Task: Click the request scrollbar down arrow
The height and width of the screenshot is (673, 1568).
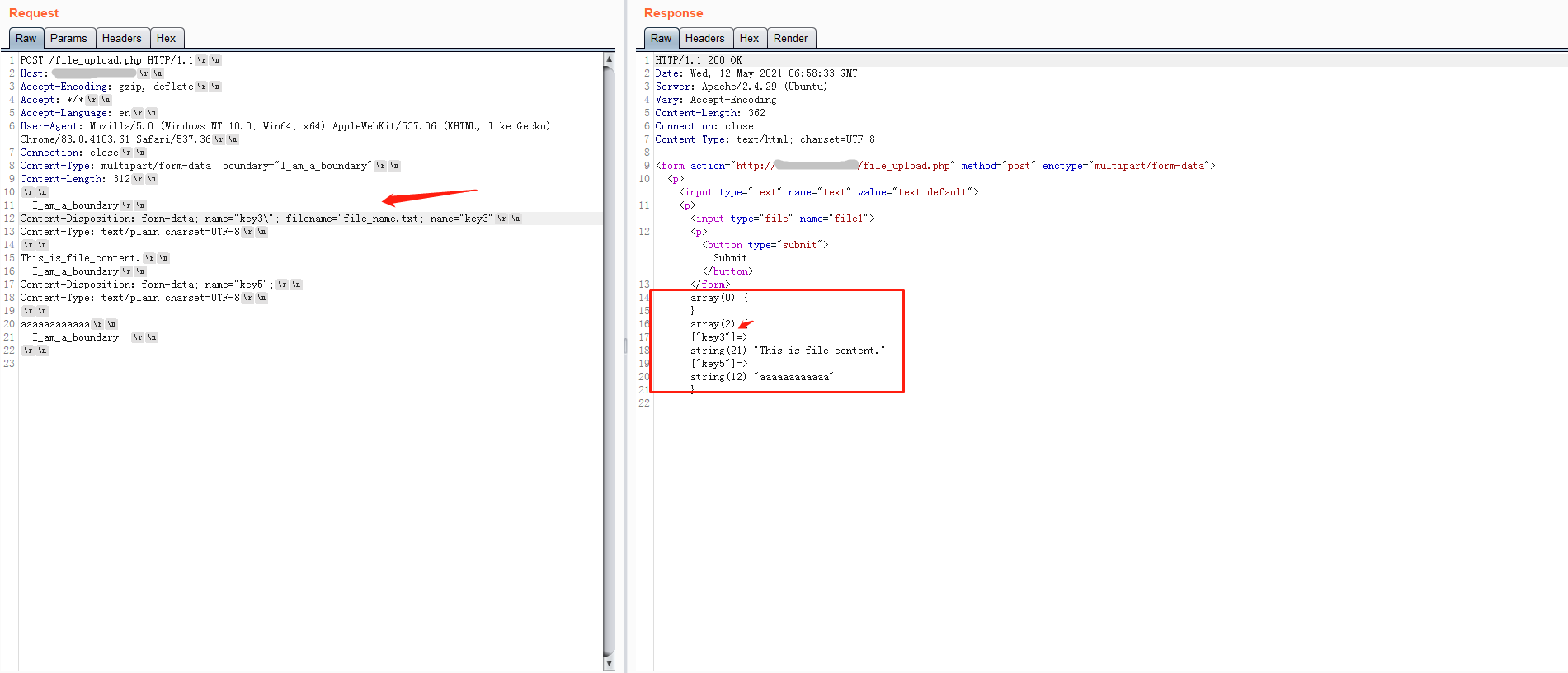Action: point(609,663)
